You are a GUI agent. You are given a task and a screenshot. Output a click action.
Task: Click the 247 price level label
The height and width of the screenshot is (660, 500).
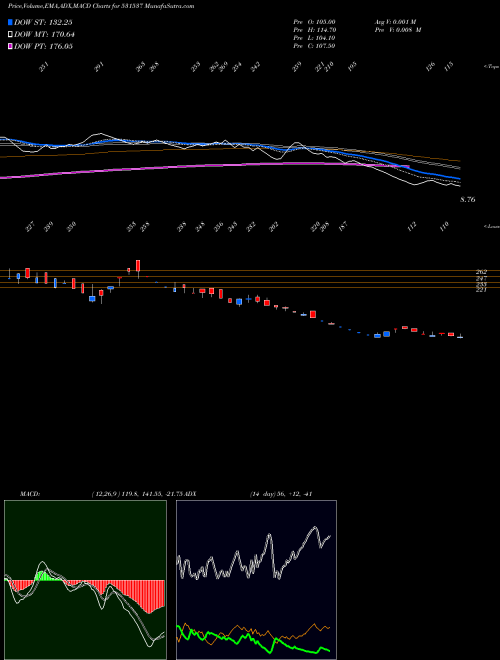point(481,279)
